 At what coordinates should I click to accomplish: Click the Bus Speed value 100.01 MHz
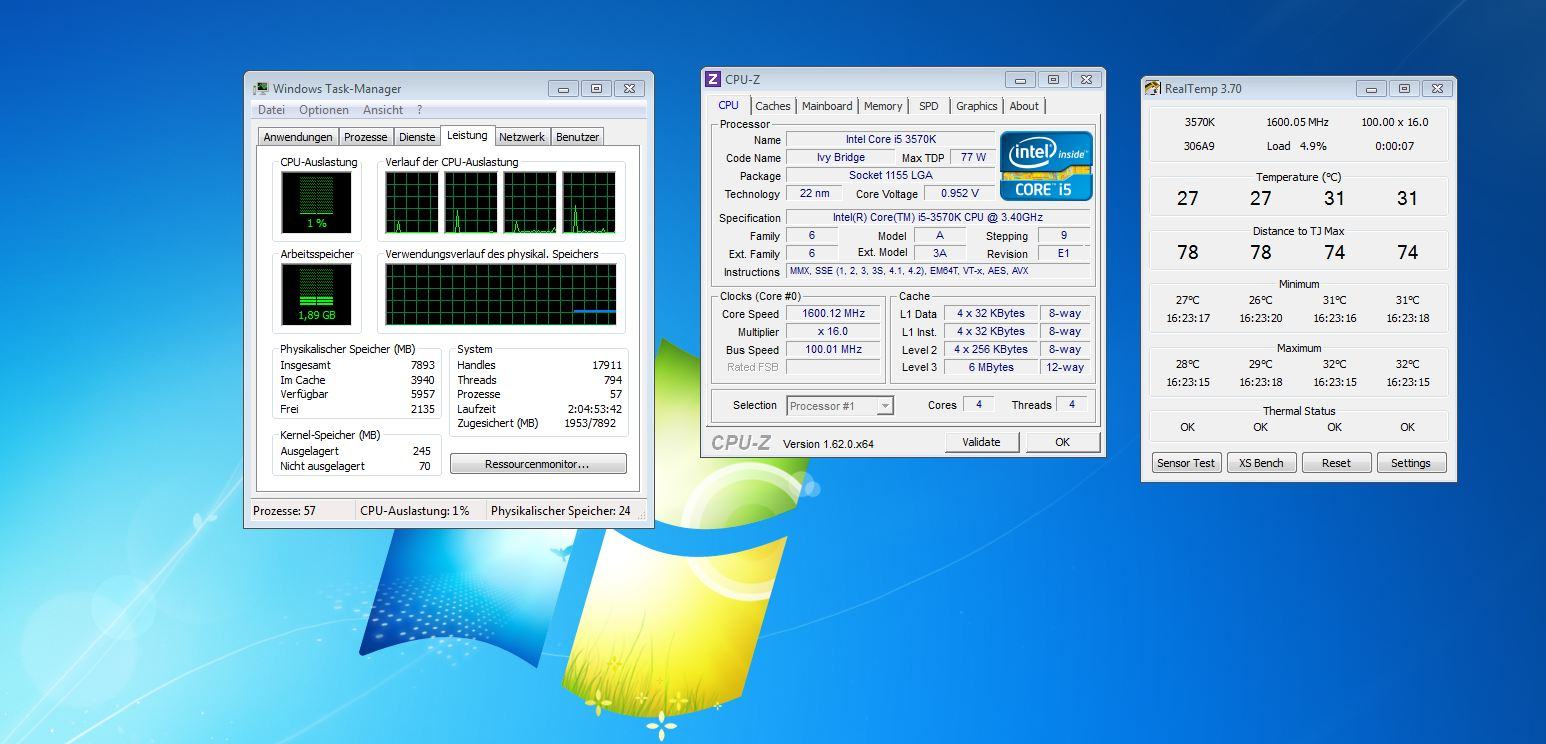[833, 350]
